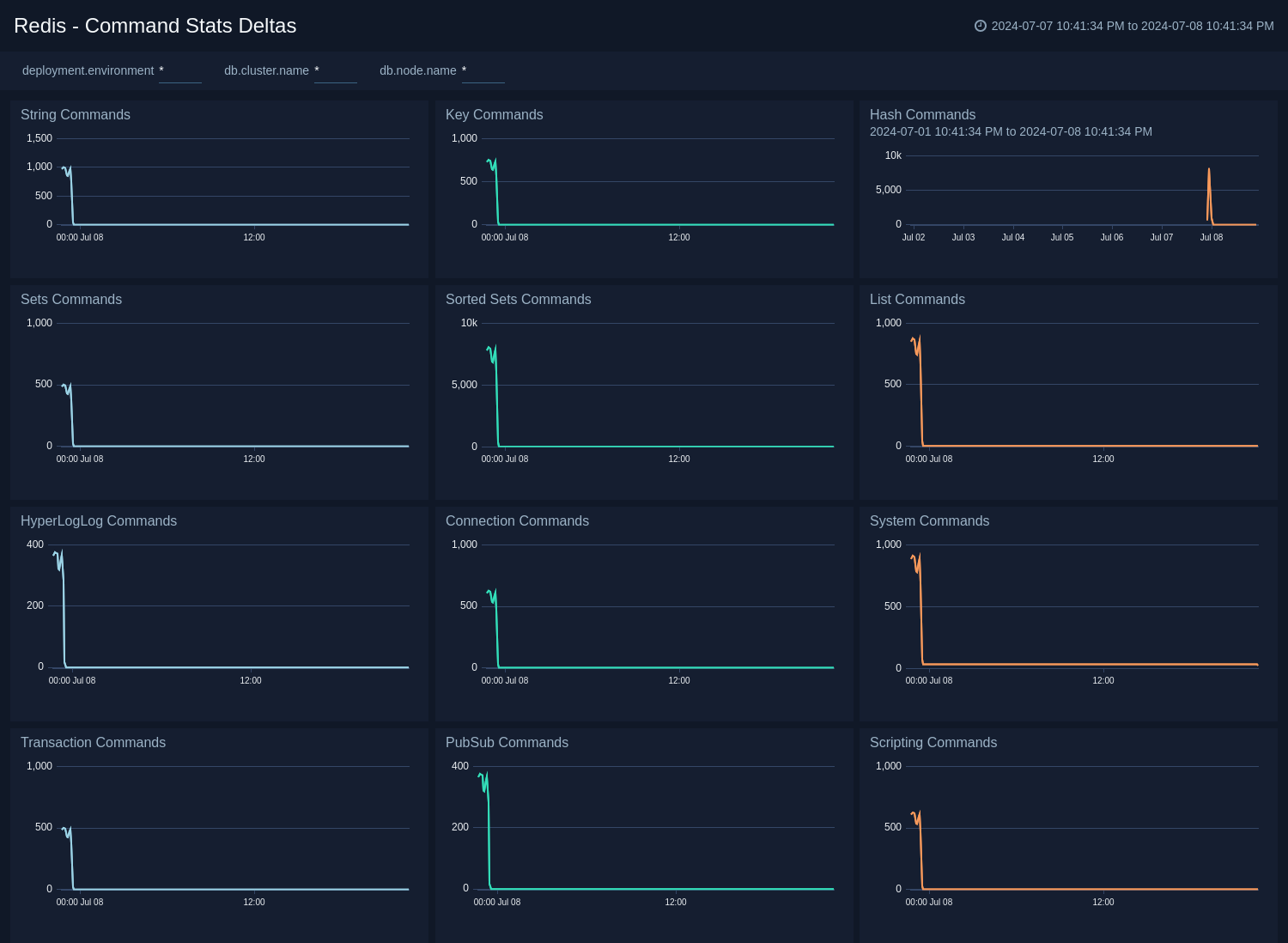Click the 500 label in System Commands chart
This screenshot has width=1288, height=943.
click(x=893, y=606)
